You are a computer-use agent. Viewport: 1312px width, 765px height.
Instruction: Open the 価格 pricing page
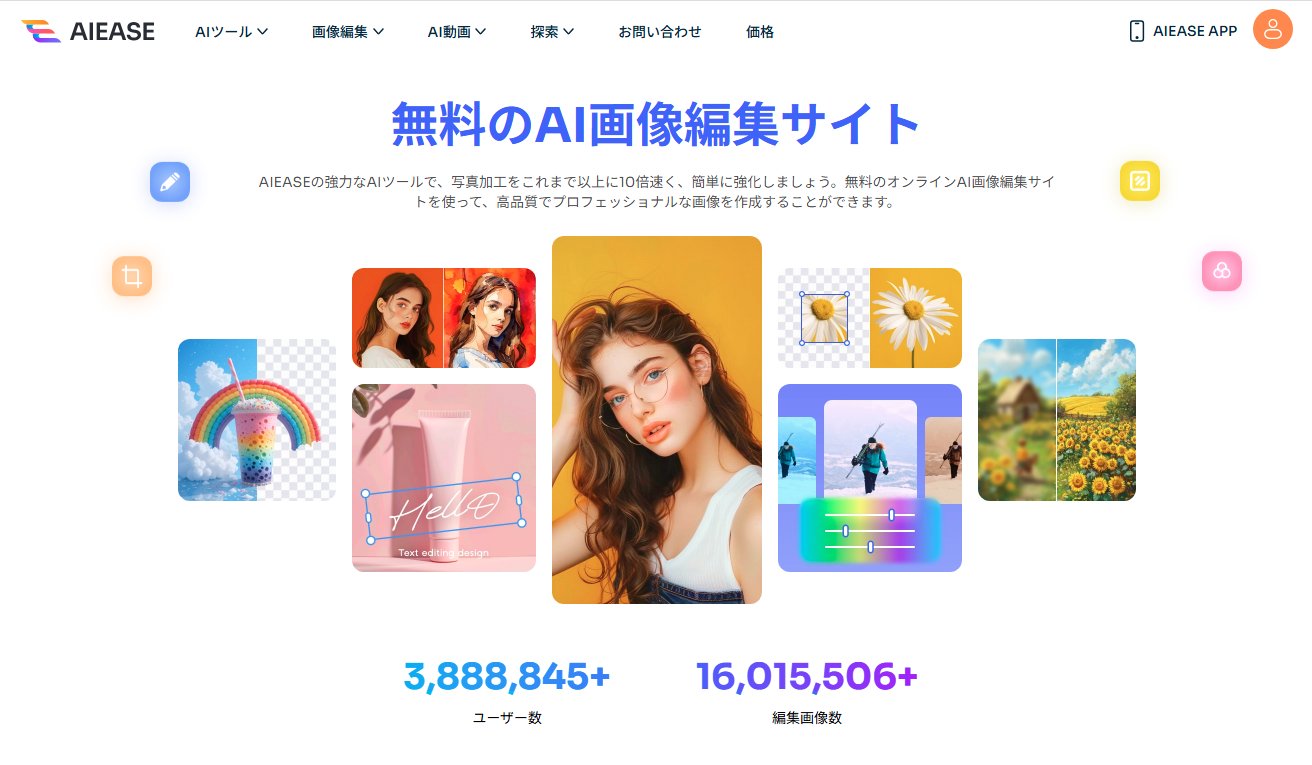[760, 31]
